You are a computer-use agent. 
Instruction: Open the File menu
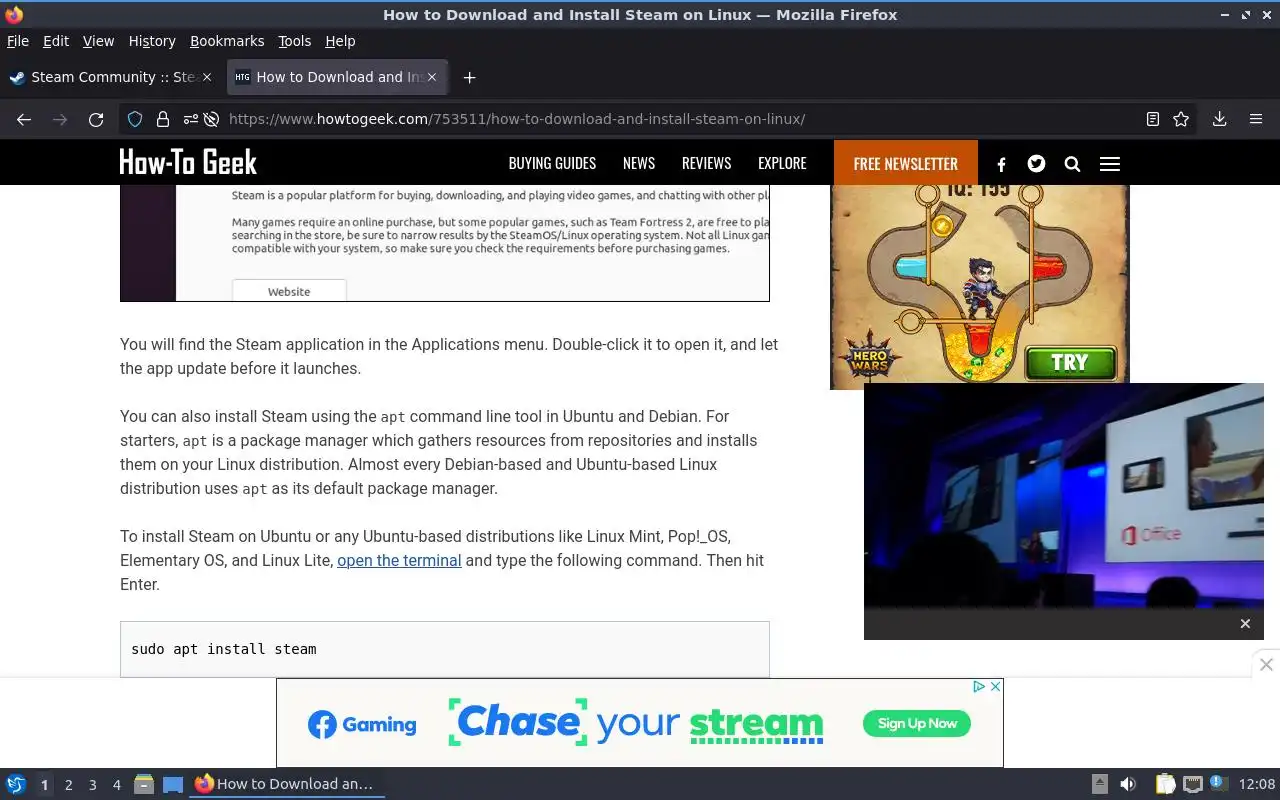18,41
